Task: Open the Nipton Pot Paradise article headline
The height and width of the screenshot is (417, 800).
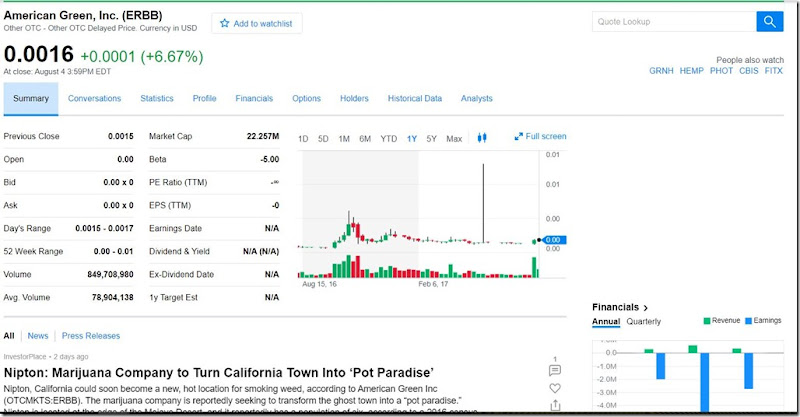Action: [x=219, y=373]
